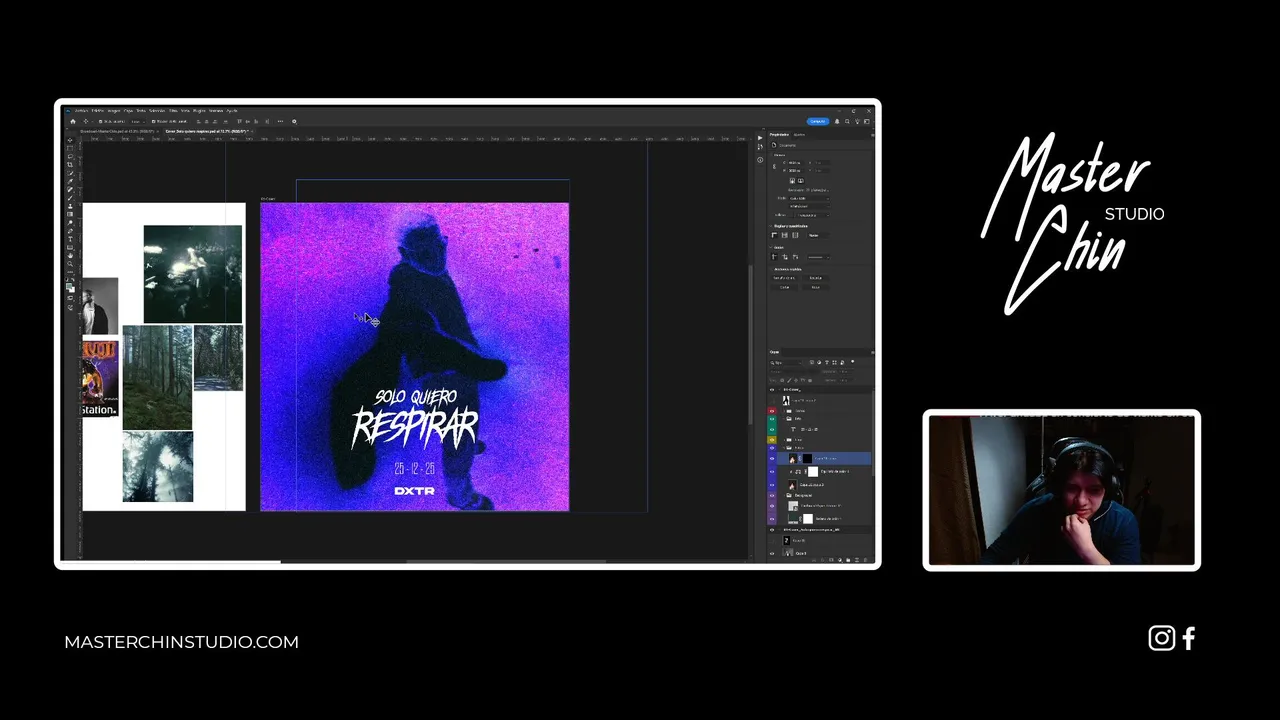The width and height of the screenshot is (1280, 720).
Task: Expand the yellow-labeled layer group
Action: (784, 440)
